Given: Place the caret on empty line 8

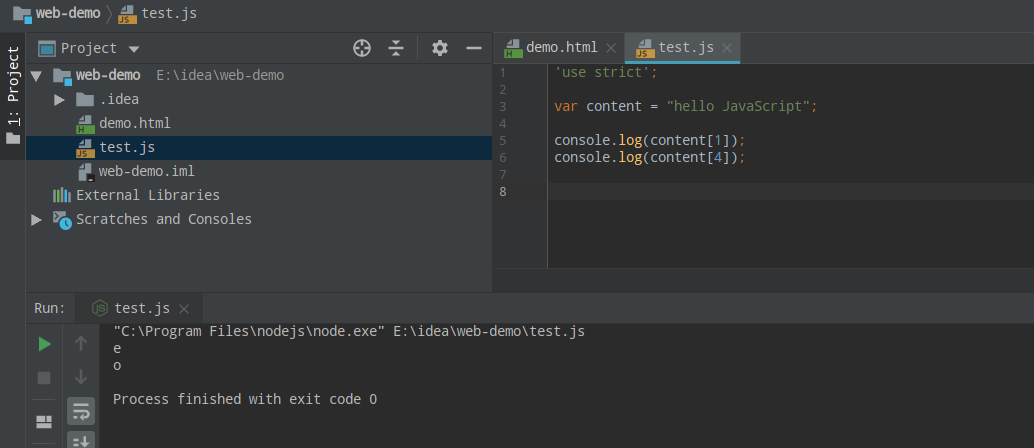Looking at the screenshot, I should [791, 192].
